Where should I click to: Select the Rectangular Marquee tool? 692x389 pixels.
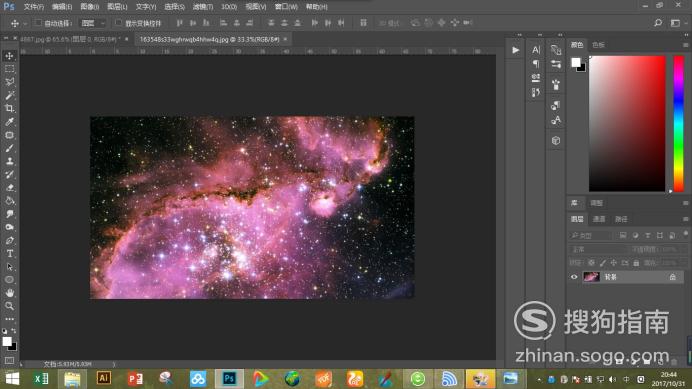(x=9, y=69)
